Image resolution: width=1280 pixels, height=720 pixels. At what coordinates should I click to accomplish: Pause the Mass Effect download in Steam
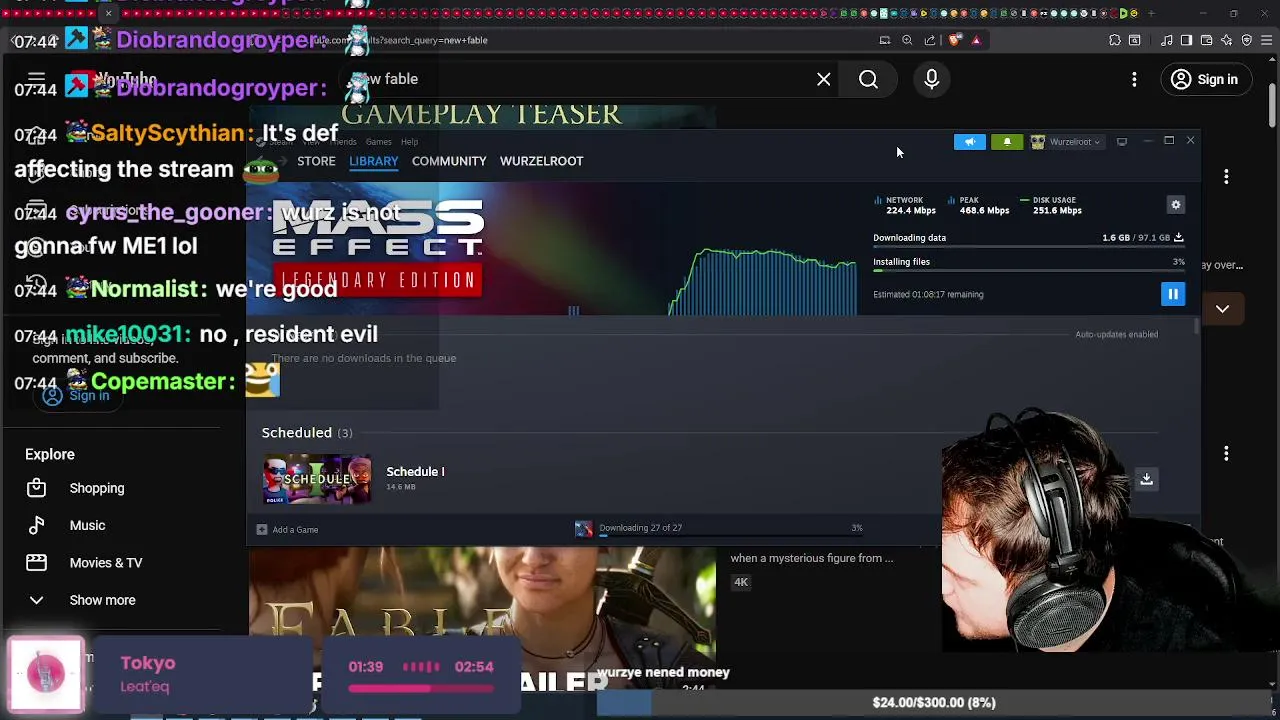pyautogui.click(x=1172, y=294)
